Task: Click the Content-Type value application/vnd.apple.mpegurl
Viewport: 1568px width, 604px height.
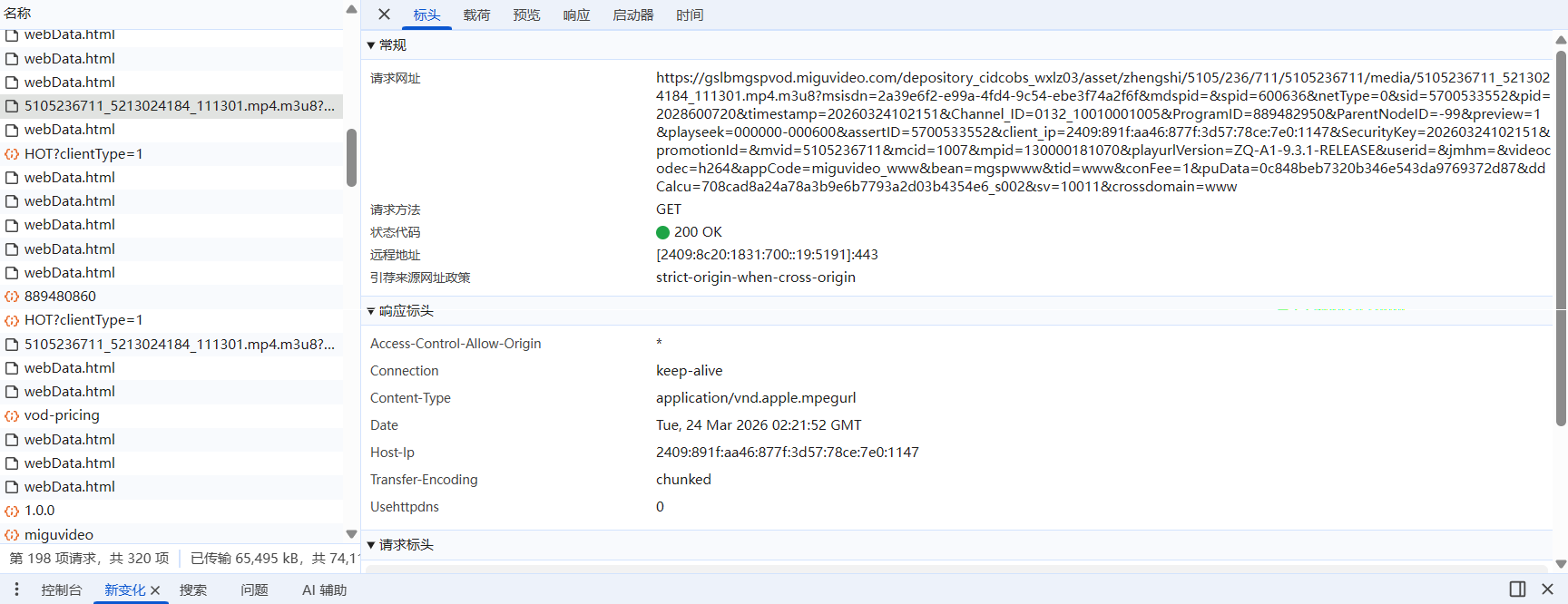Action: click(756, 398)
